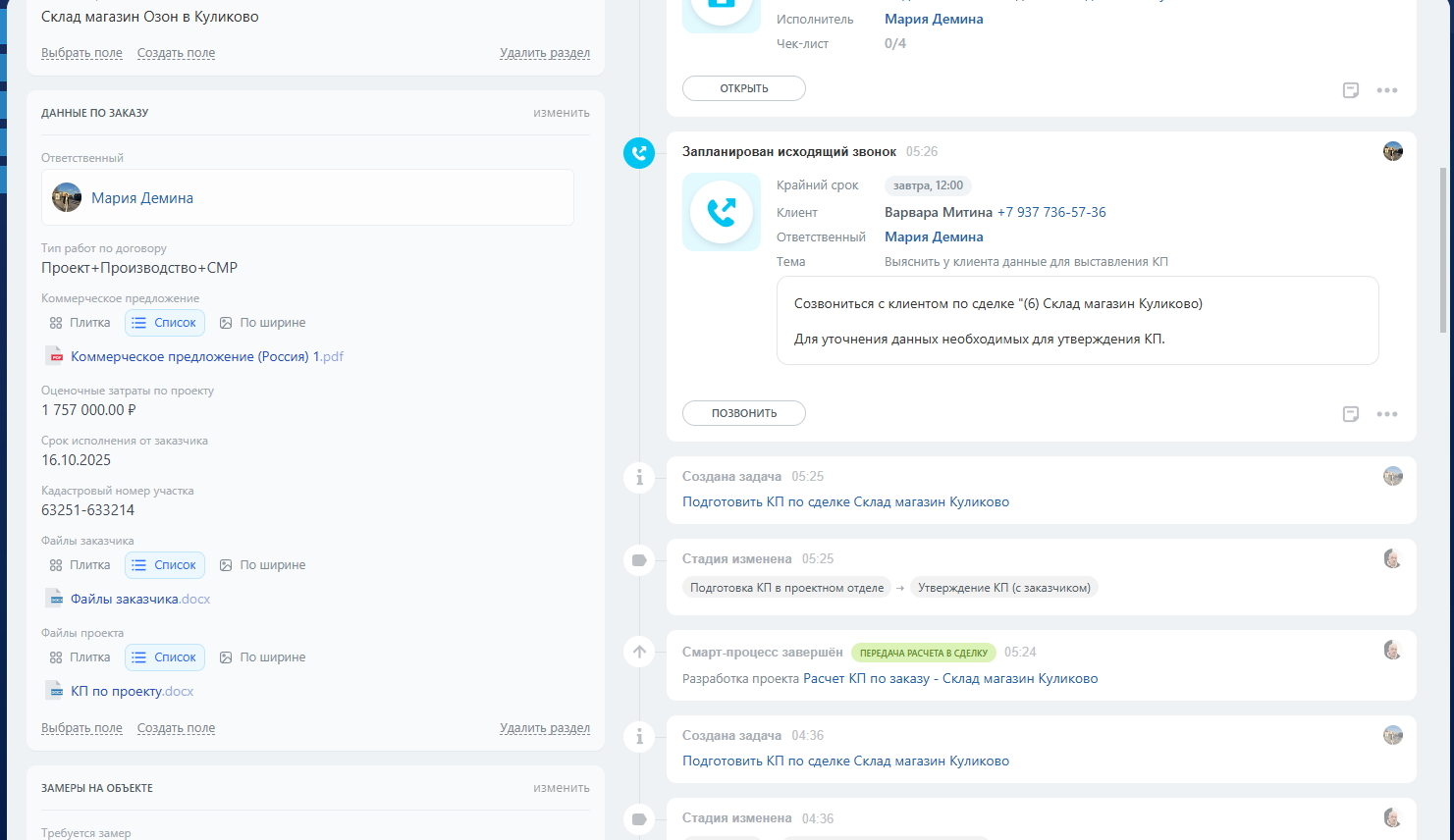The image size is (1454, 840).
Task: Click the note icon in the call card
Action: coord(1351,414)
